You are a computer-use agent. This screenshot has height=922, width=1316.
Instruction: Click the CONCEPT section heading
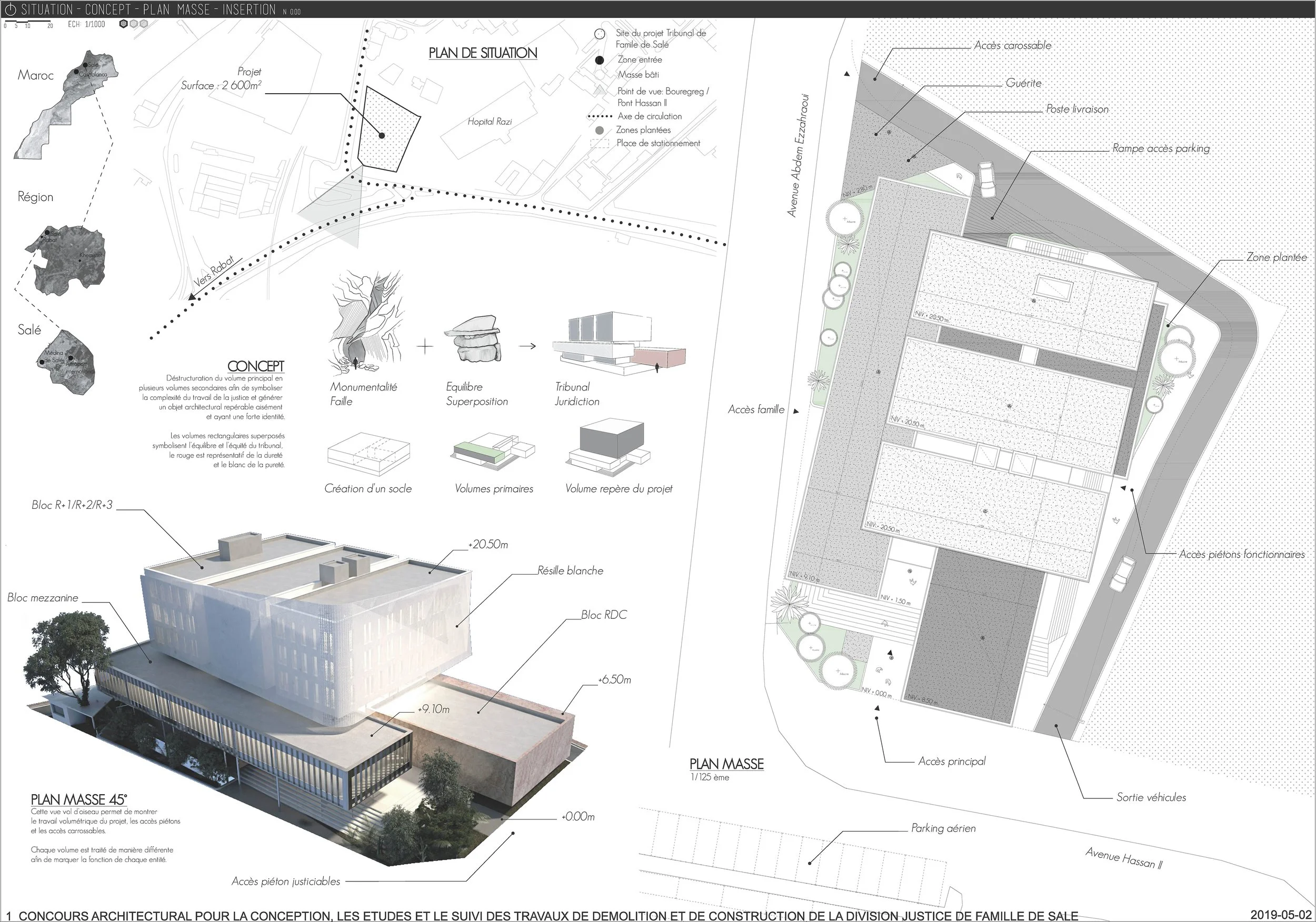pyautogui.click(x=256, y=366)
